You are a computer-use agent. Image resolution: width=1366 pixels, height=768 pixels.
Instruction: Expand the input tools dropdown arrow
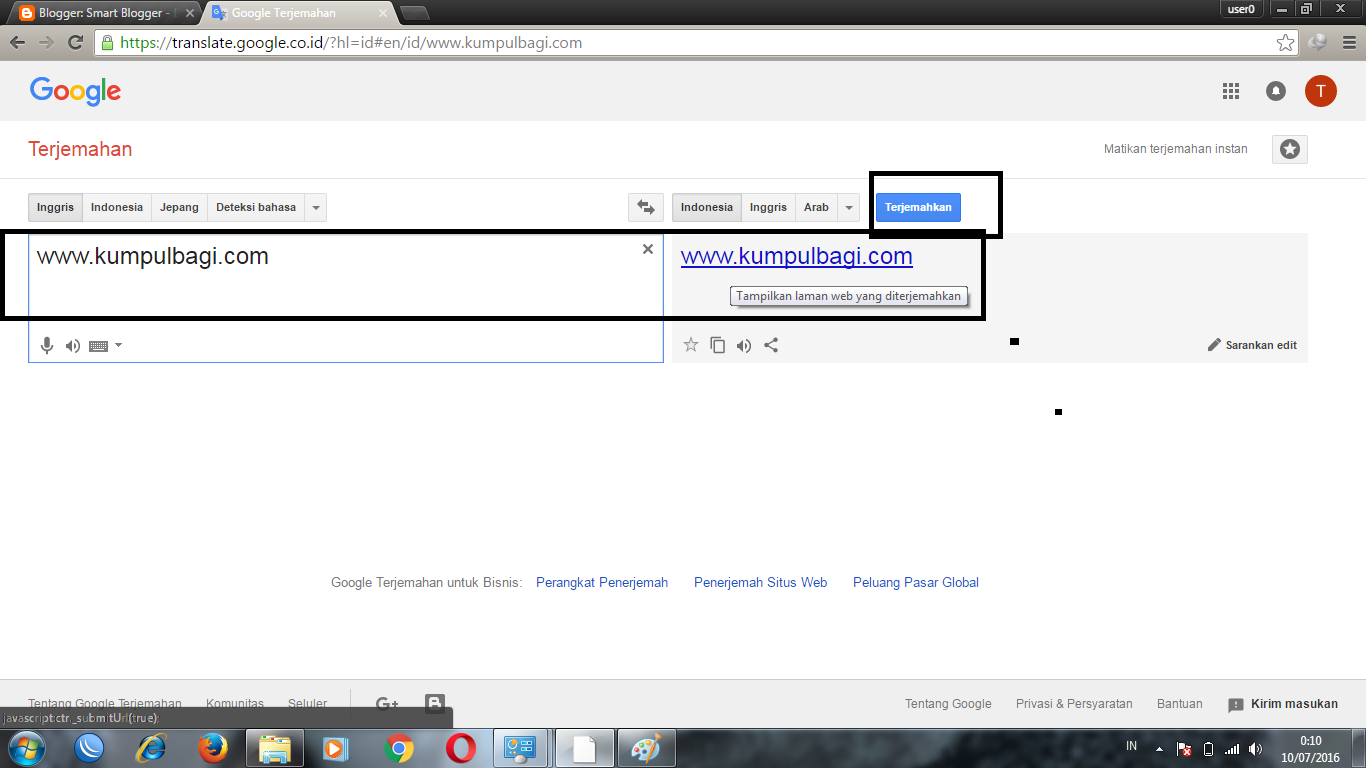(119, 346)
